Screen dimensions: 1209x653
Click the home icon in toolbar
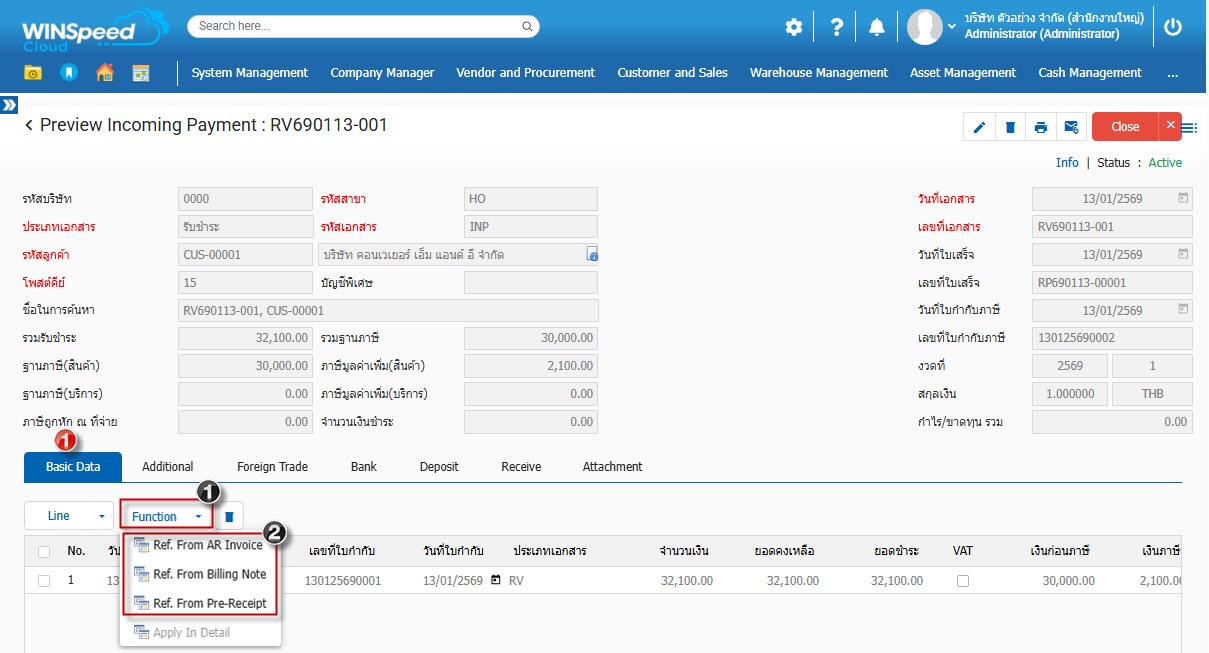coord(105,73)
